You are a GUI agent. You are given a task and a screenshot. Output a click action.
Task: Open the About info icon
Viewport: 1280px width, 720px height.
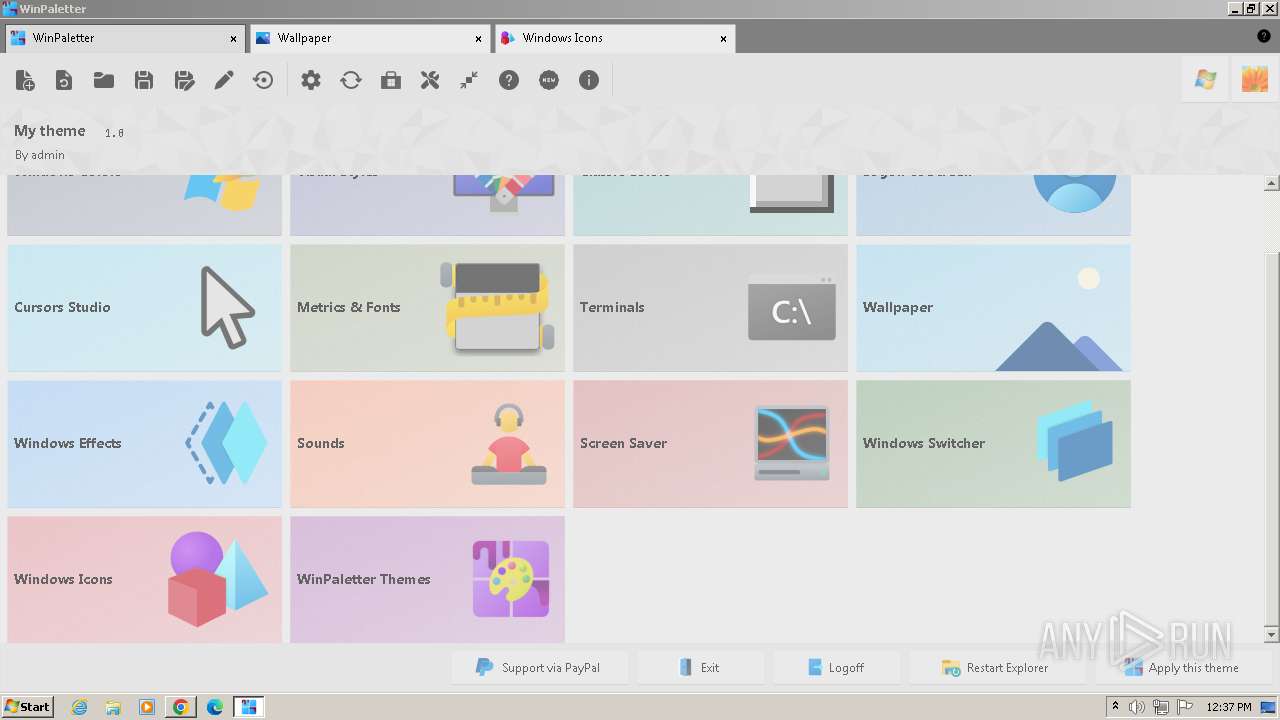[x=589, y=80]
